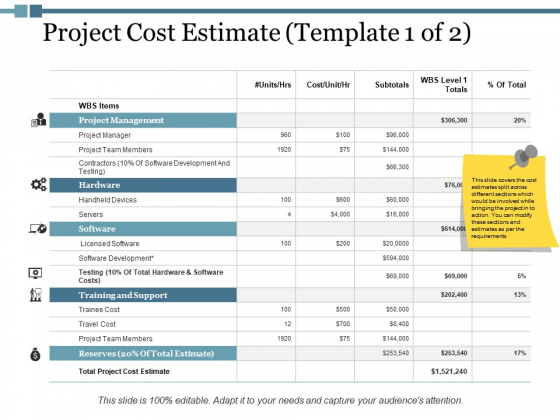This screenshot has height=420, width=560.
Task: Select the Reserves (20% Of Total Estimate) header
Action: [x=143, y=354]
